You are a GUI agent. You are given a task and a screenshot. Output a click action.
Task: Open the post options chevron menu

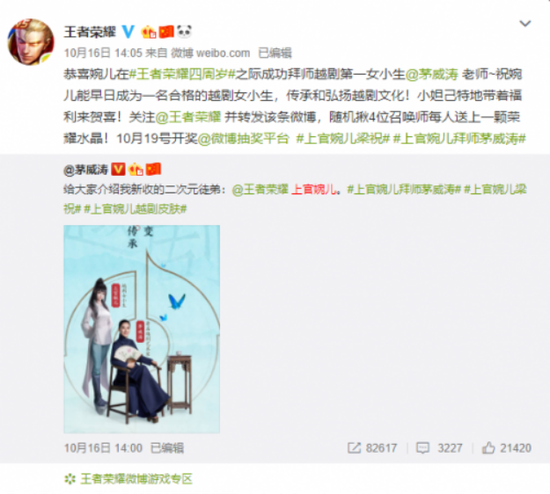tap(525, 24)
